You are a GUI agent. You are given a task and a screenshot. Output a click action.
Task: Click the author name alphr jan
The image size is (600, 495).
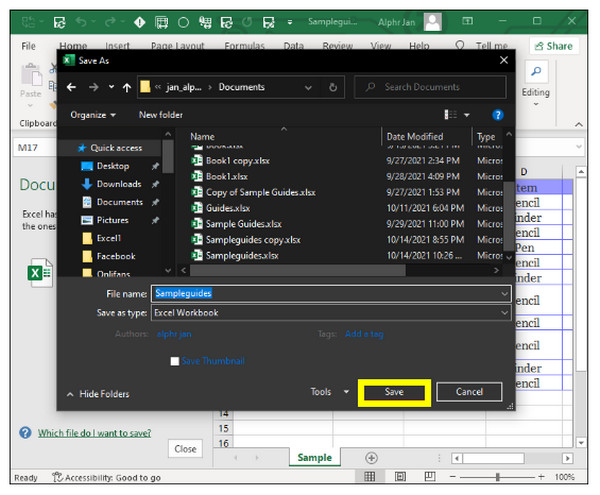coord(174,334)
